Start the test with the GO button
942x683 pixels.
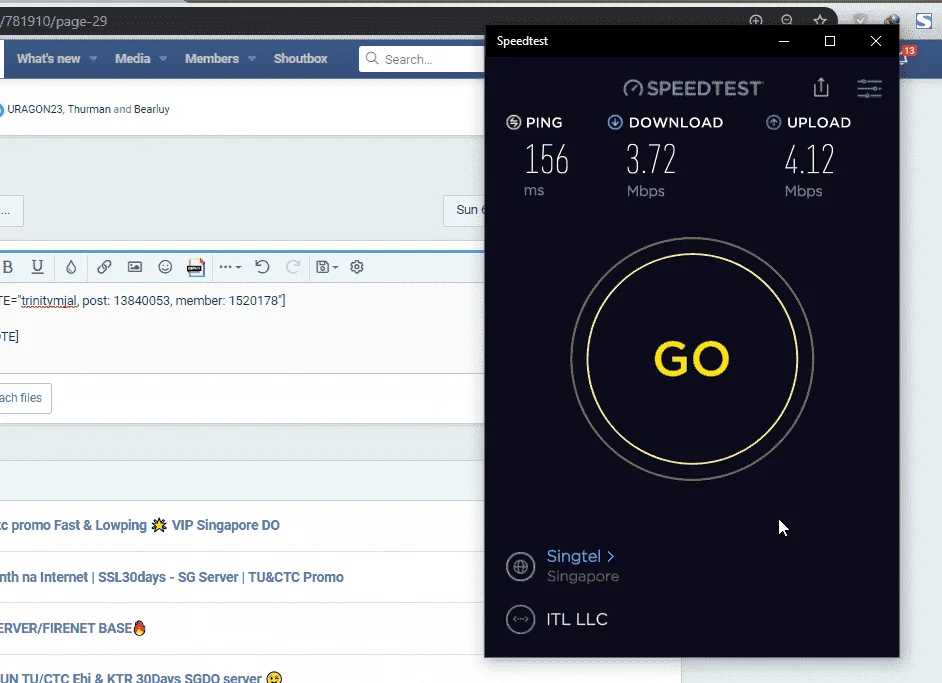point(692,359)
